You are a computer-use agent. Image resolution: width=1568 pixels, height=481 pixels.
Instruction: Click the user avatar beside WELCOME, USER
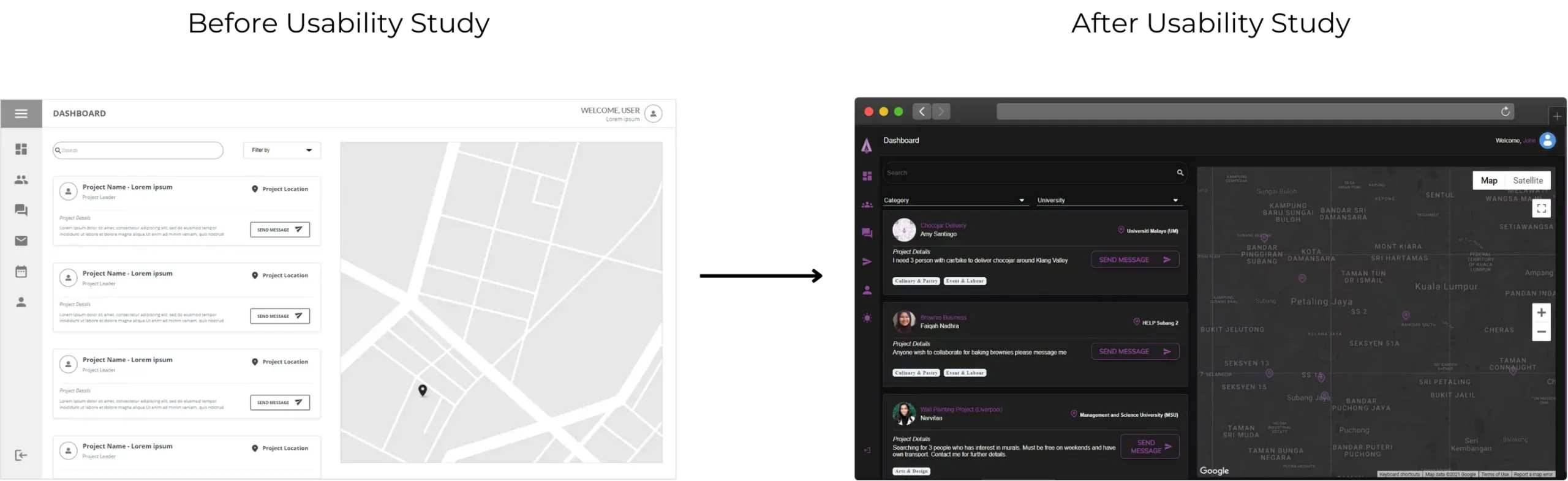[653, 114]
